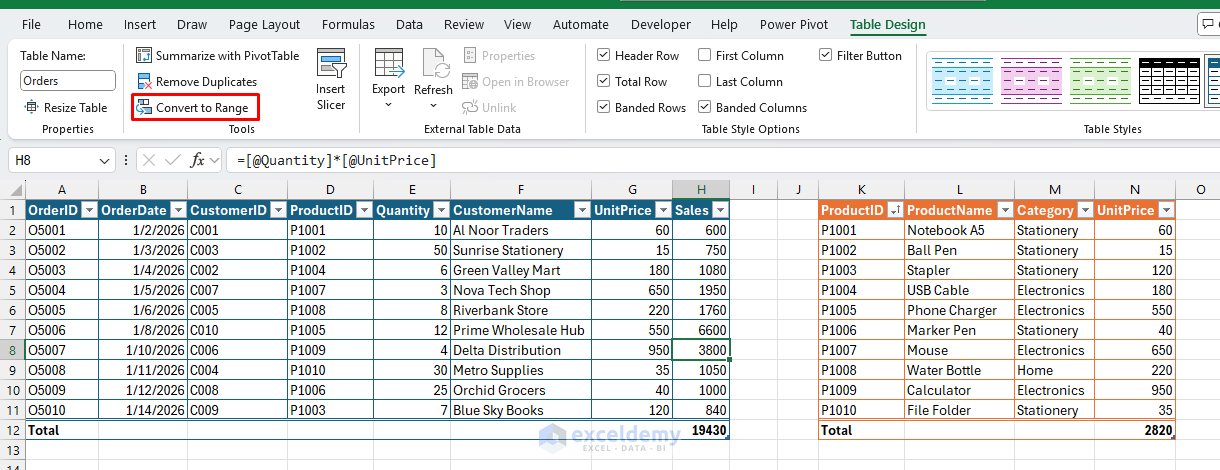This screenshot has width=1220, height=470.
Task: Select the Home category cell
Action: (x=1054, y=370)
